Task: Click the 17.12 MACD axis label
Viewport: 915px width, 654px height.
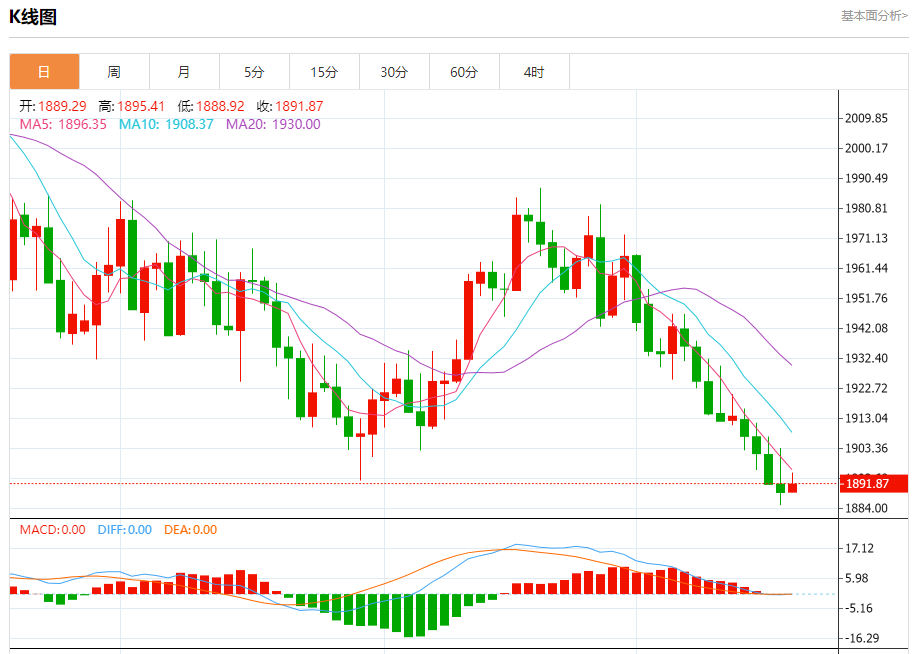Action: (x=860, y=548)
